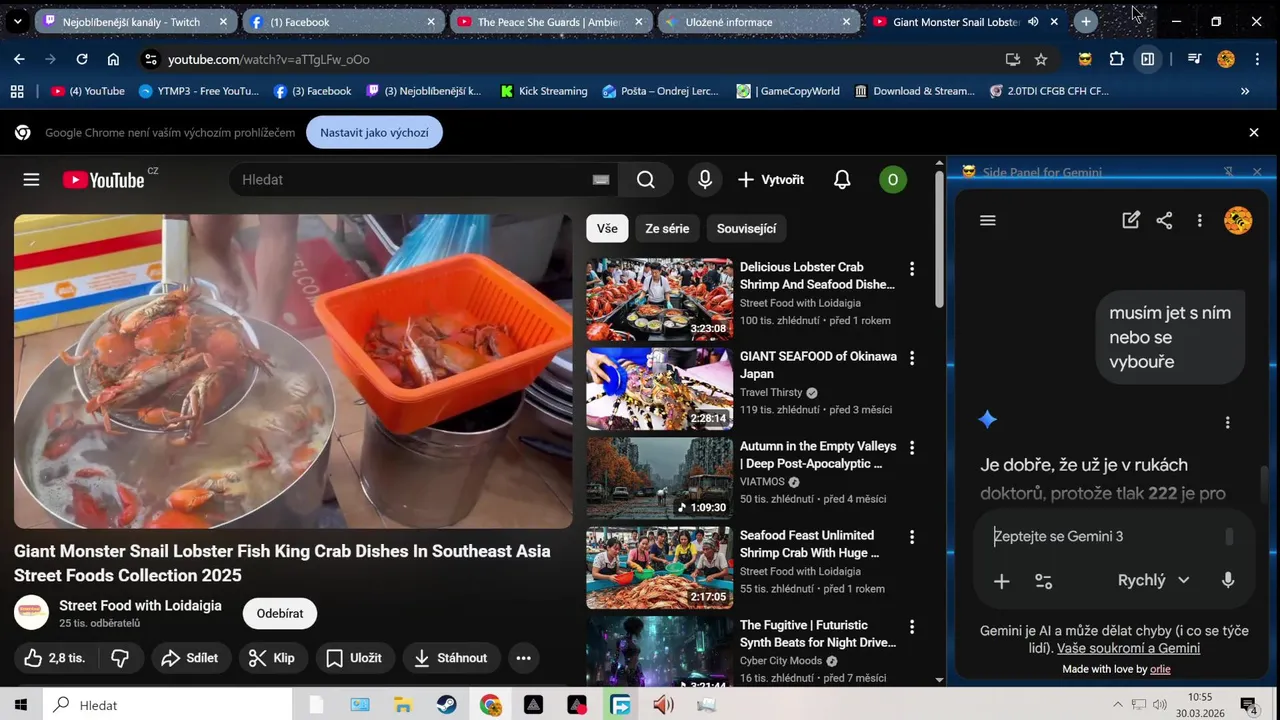Open the Chrome home page button

[113, 59]
